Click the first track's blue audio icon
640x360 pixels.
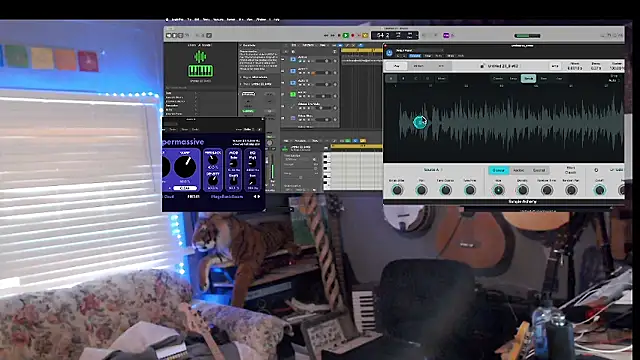[293, 60]
